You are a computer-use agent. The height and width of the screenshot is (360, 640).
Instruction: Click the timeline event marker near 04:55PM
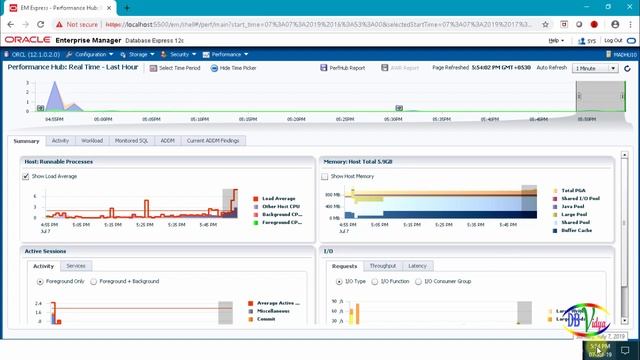(x=40, y=108)
